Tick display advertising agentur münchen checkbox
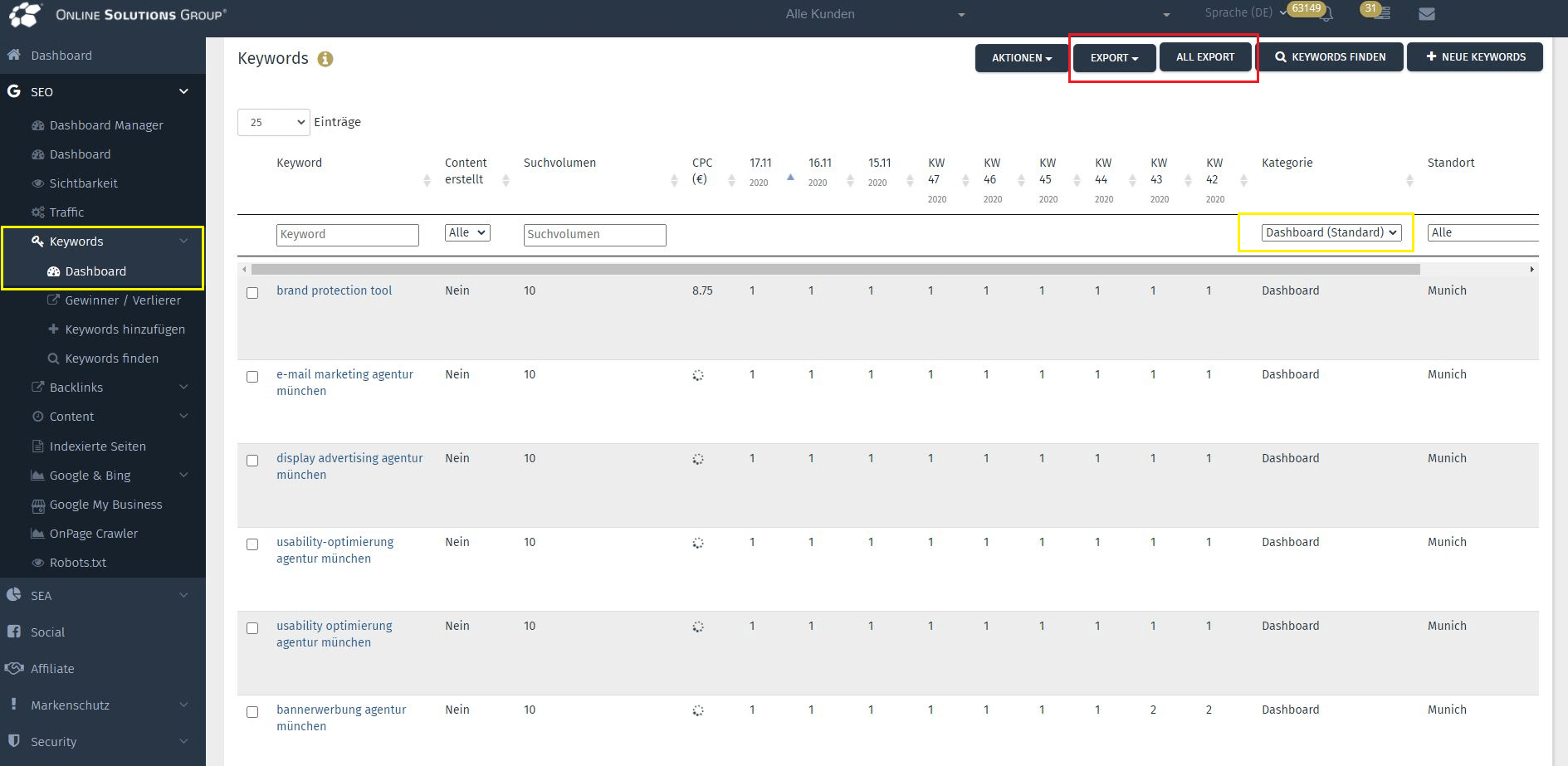 click(252, 461)
